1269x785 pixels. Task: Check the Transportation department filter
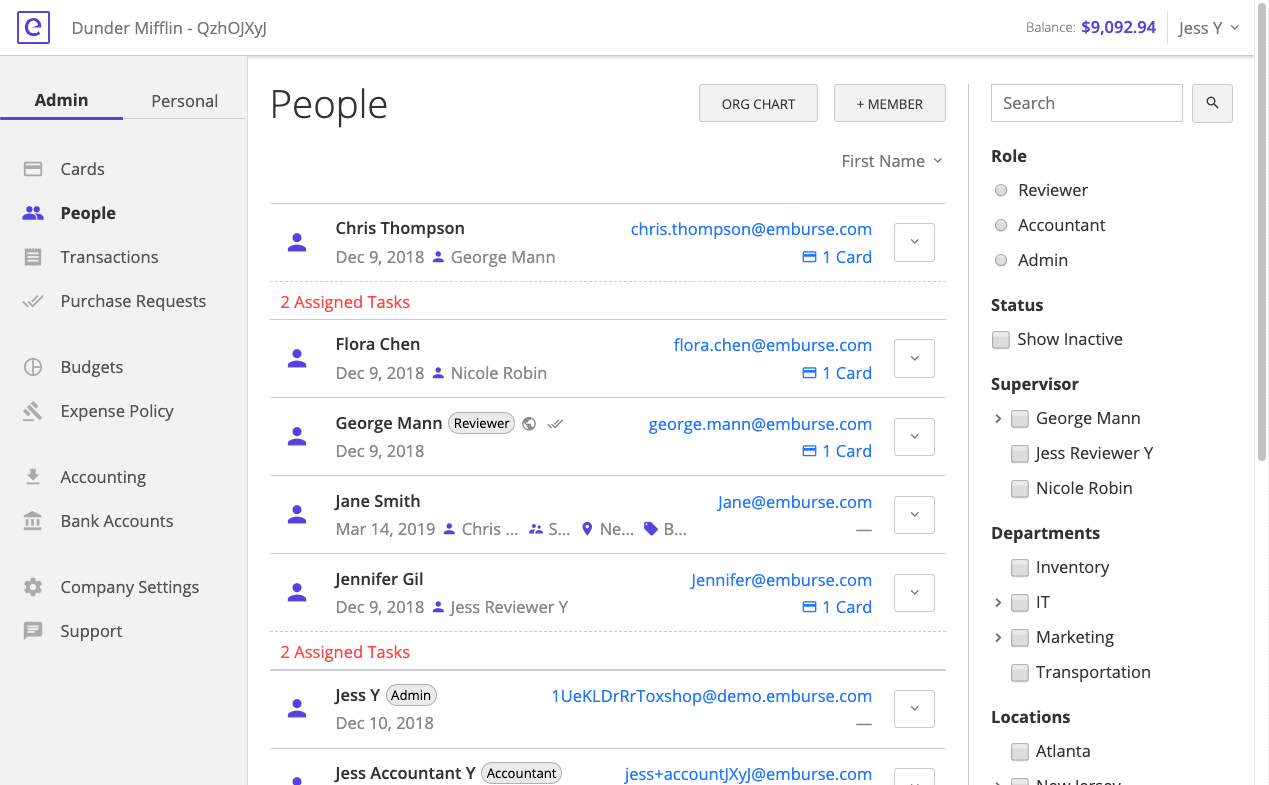(1020, 672)
